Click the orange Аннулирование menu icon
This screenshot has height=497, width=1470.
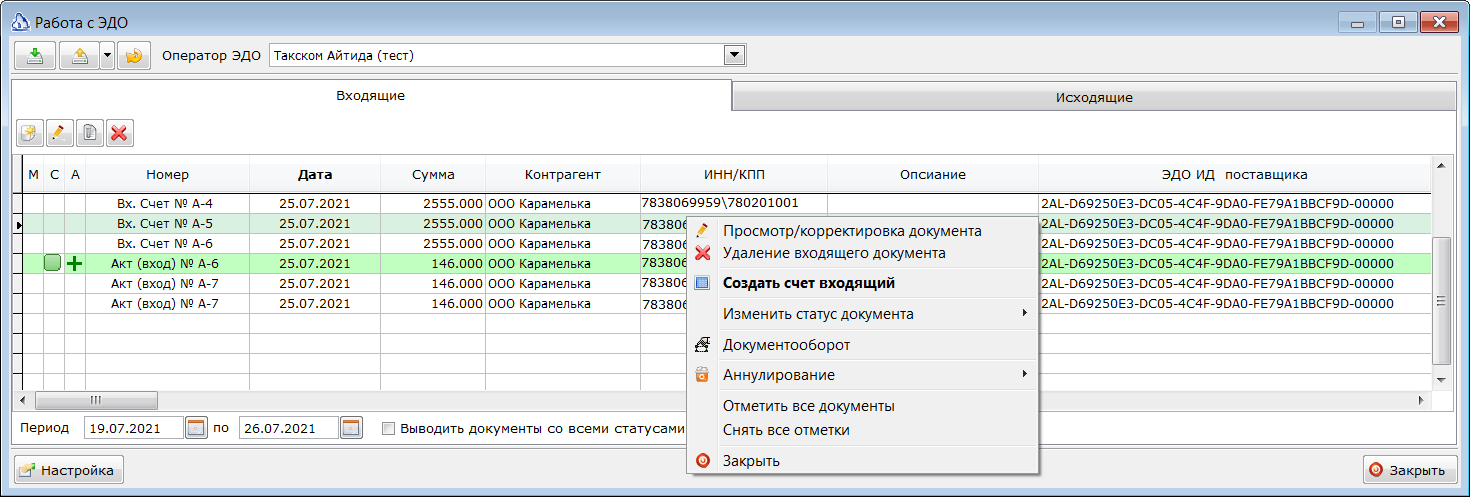click(702, 375)
